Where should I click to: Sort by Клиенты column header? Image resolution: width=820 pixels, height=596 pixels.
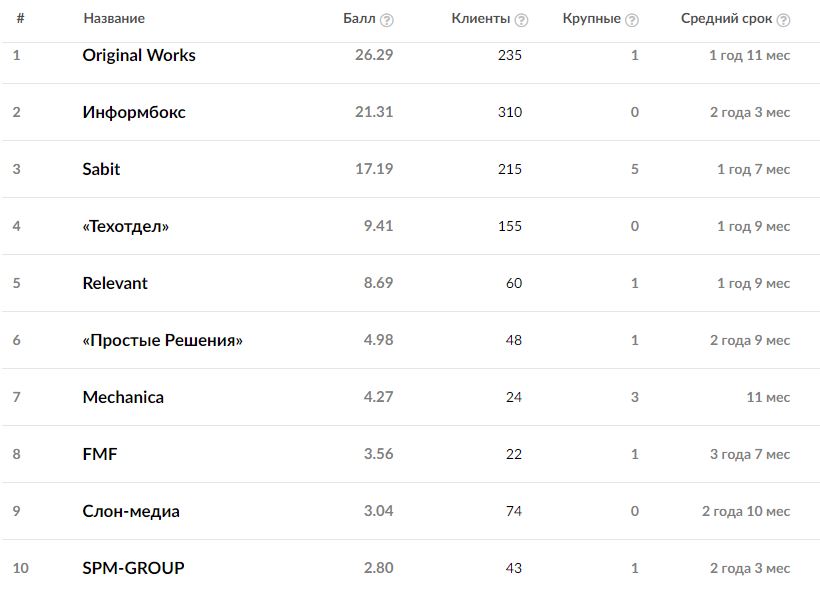pos(480,19)
